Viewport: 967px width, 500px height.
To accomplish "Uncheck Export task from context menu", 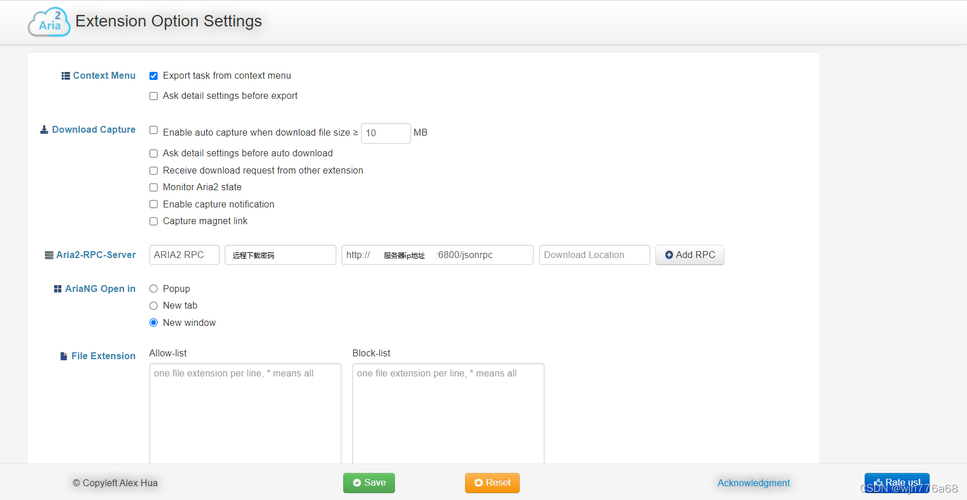I will tap(154, 76).
